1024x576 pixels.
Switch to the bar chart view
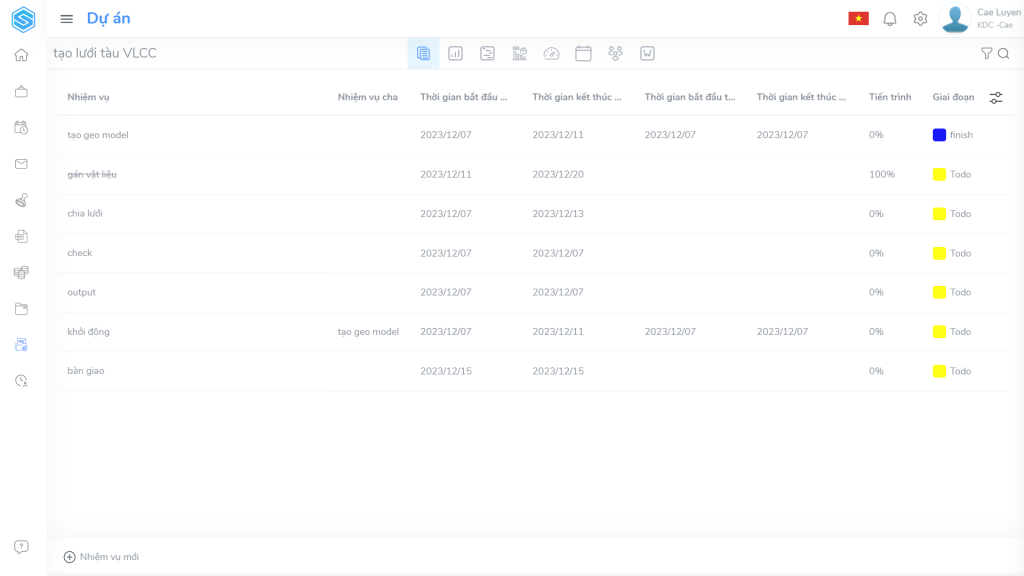(x=455, y=54)
